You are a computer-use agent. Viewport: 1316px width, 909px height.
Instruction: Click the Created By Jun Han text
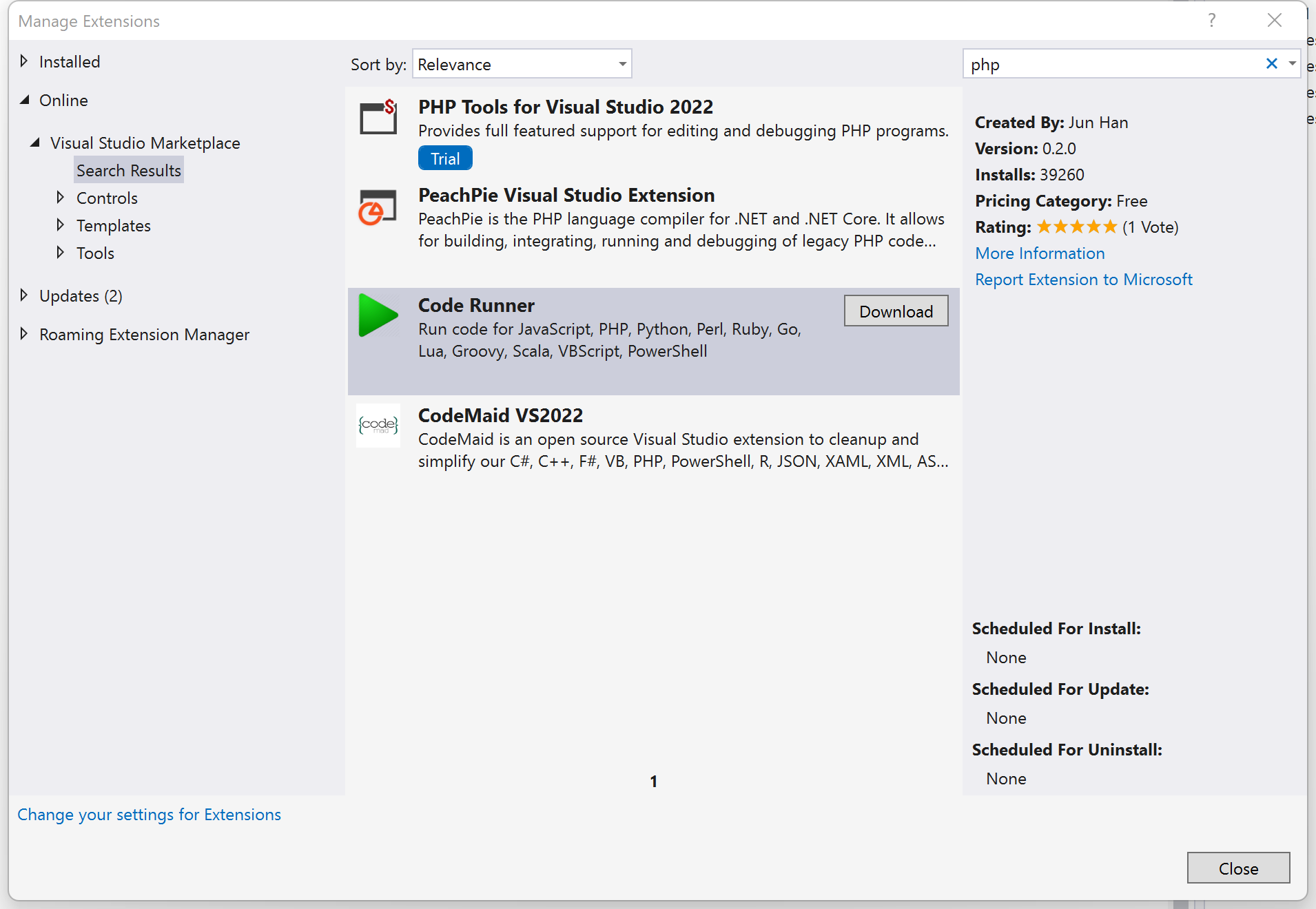(x=1051, y=122)
